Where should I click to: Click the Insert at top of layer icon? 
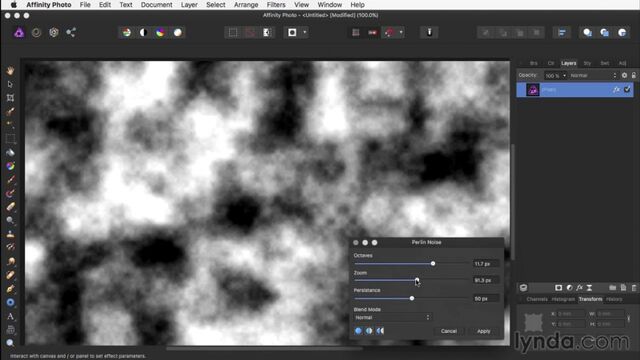coord(604,33)
